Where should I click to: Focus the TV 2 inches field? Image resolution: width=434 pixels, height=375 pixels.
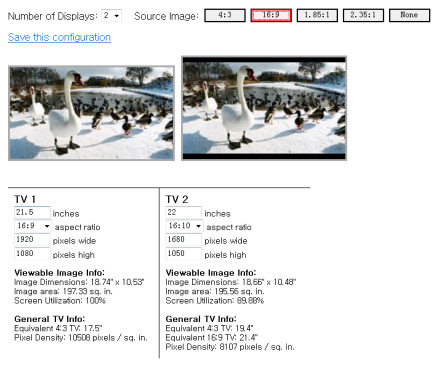(184, 212)
